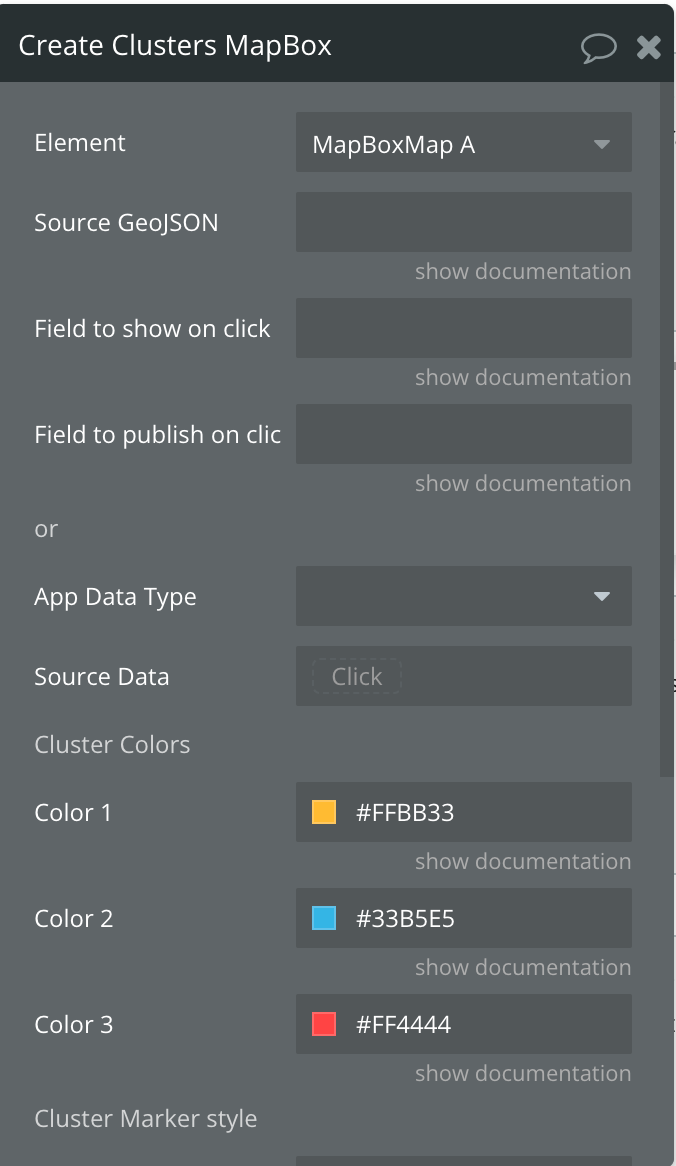The image size is (676, 1166).
Task: Show documentation under Color 3
Action: click(523, 1073)
